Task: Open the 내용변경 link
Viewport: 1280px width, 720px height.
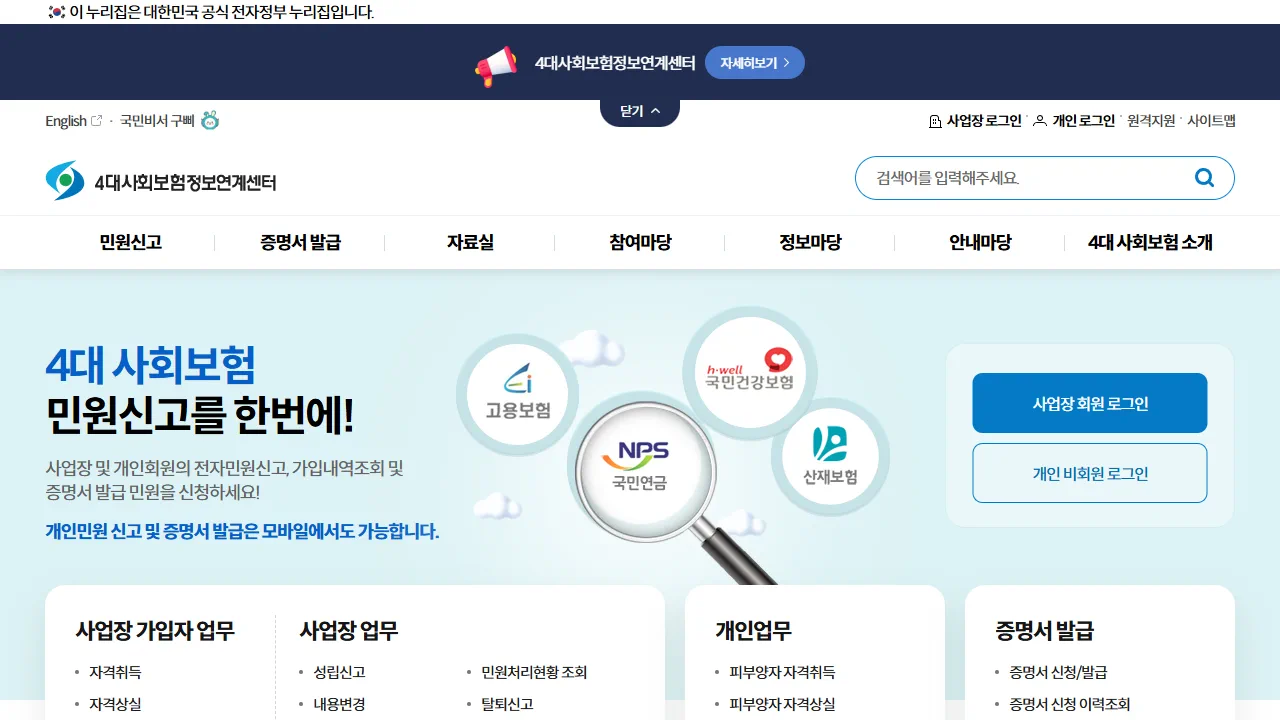Action: point(339,704)
